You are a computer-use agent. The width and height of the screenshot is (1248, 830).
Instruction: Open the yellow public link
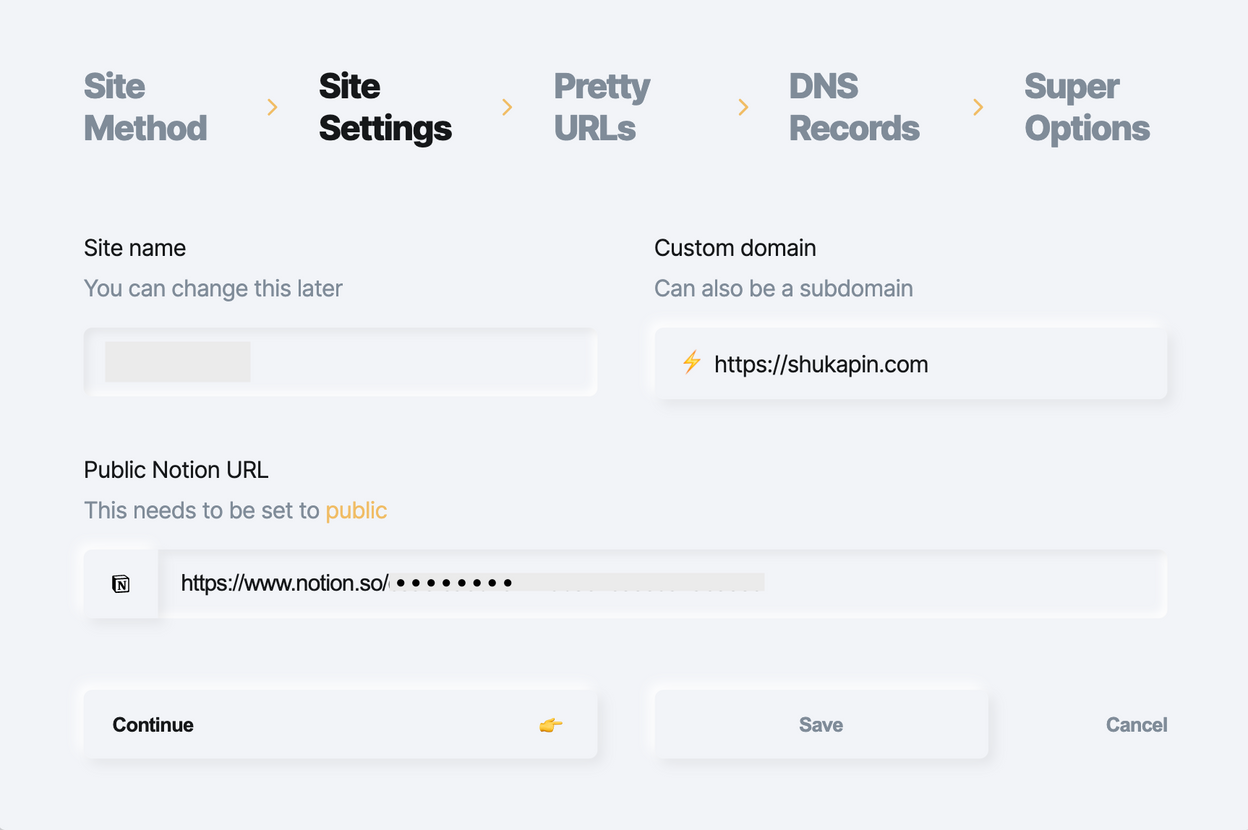pyautogui.click(x=356, y=510)
